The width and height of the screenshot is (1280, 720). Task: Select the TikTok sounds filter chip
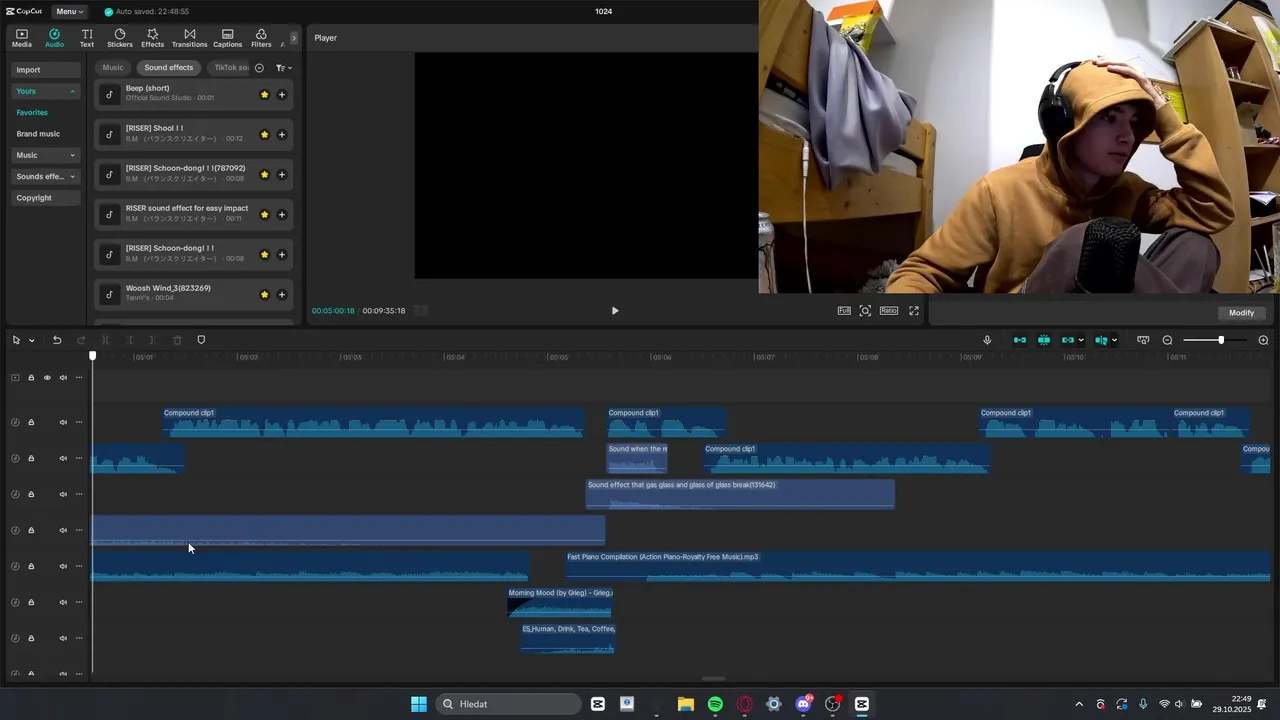(x=230, y=68)
